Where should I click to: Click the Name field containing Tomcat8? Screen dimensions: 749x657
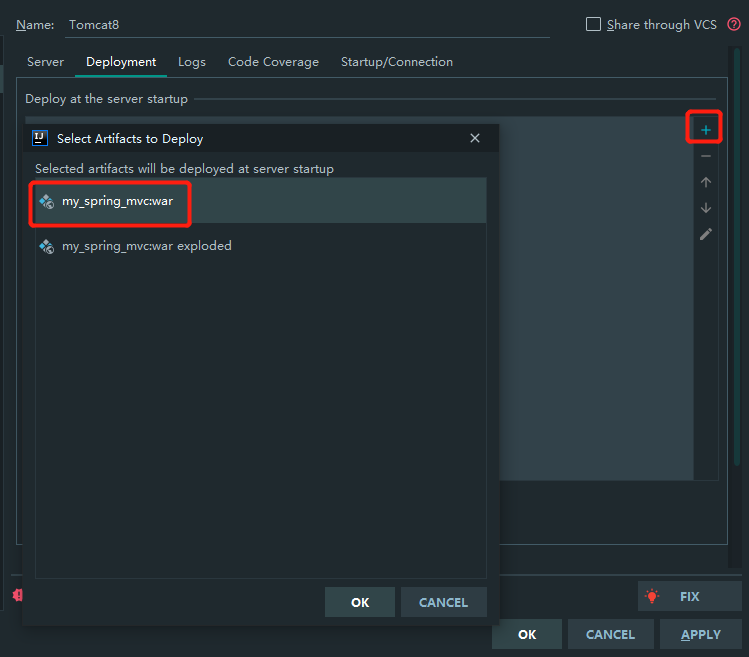click(307, 25)
